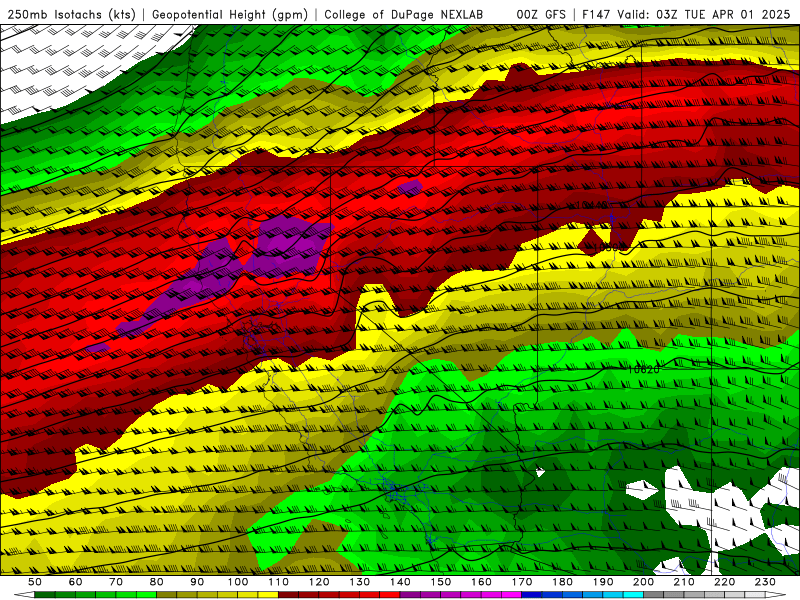The width and height of the screenshot is (800, 600).
Task: Click the '150' value on the color scale
Action: (440, 582)
